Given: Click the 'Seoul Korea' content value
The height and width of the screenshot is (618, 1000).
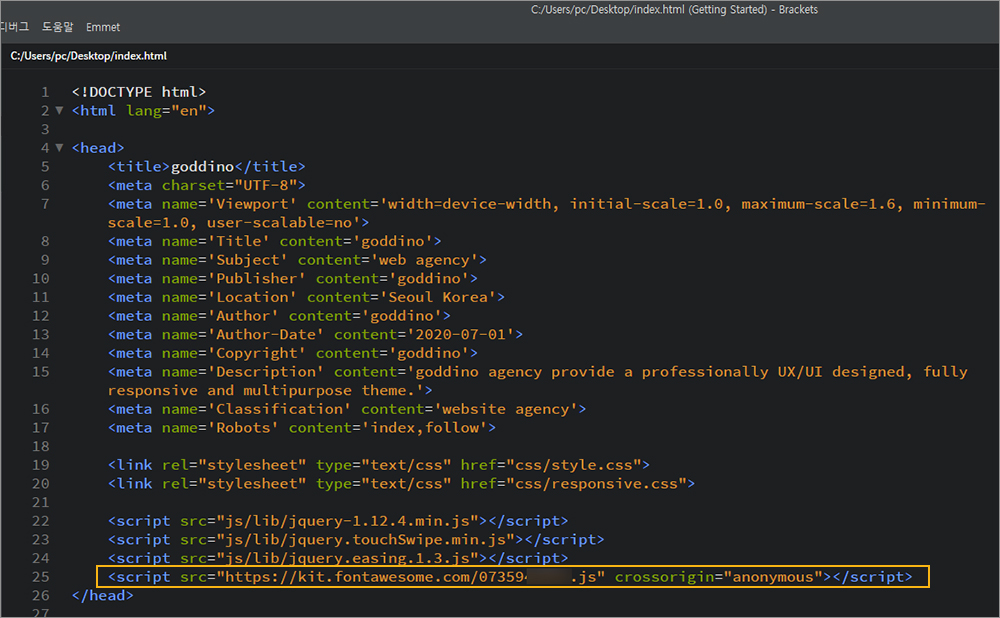Looking at the screenshot, I should (438, 297).
